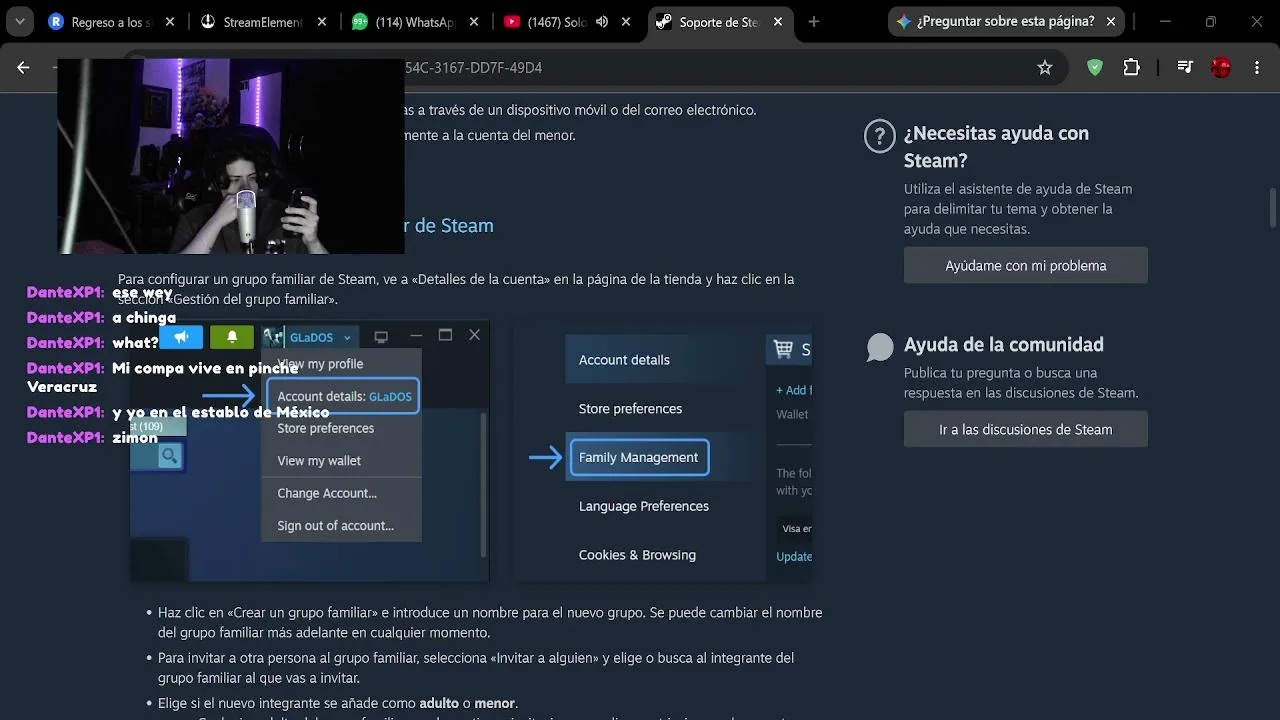Click the community speech bubble icon
1280x720 pixels.
(x=880, y=346)
